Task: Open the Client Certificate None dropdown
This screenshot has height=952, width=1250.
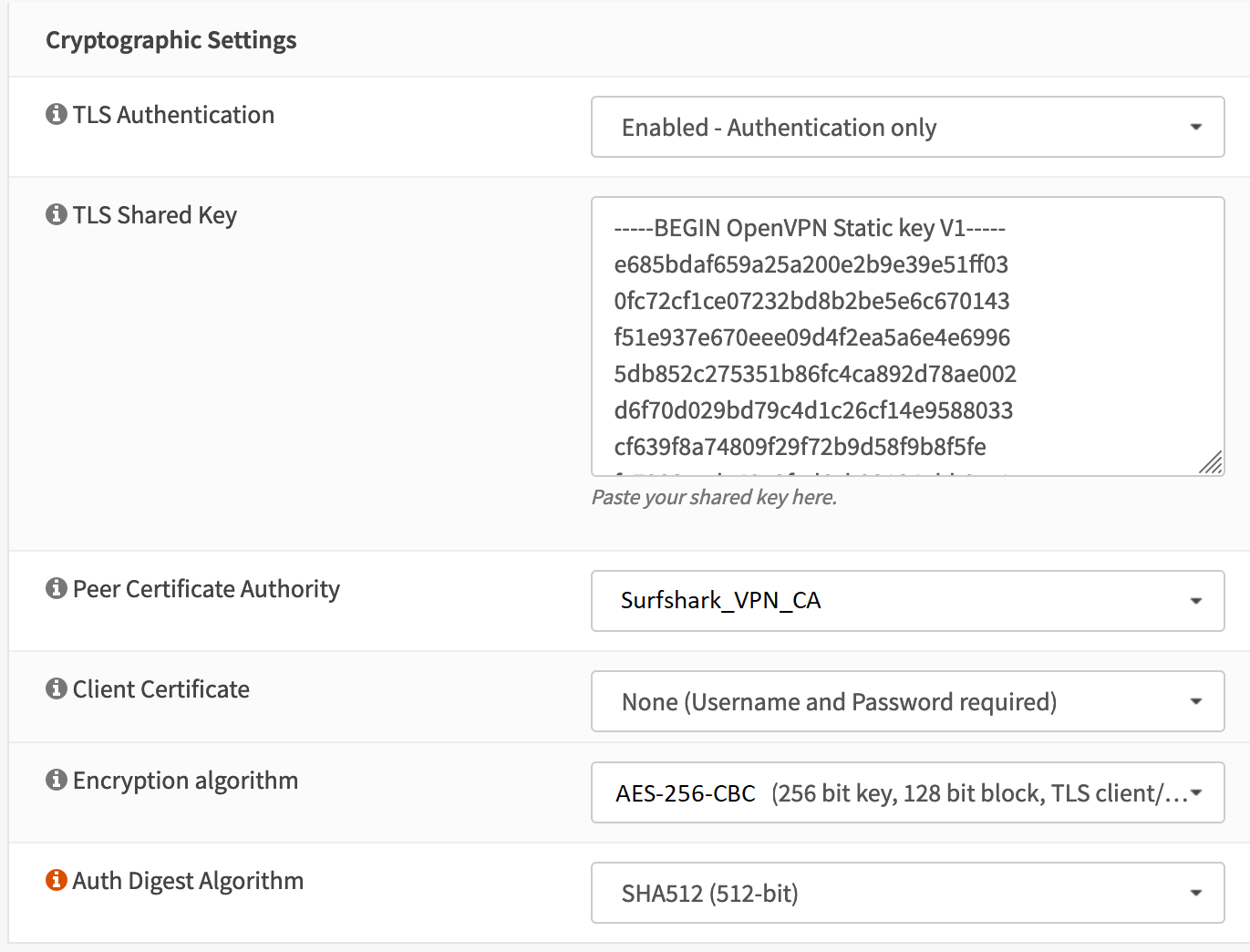Action: [x=907, y=702]
